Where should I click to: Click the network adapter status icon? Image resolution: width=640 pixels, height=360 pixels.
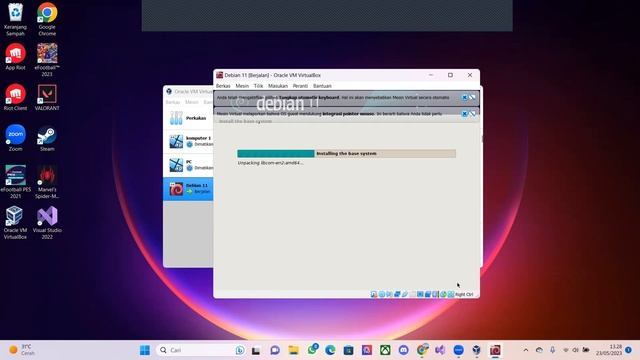coord(397,294)
